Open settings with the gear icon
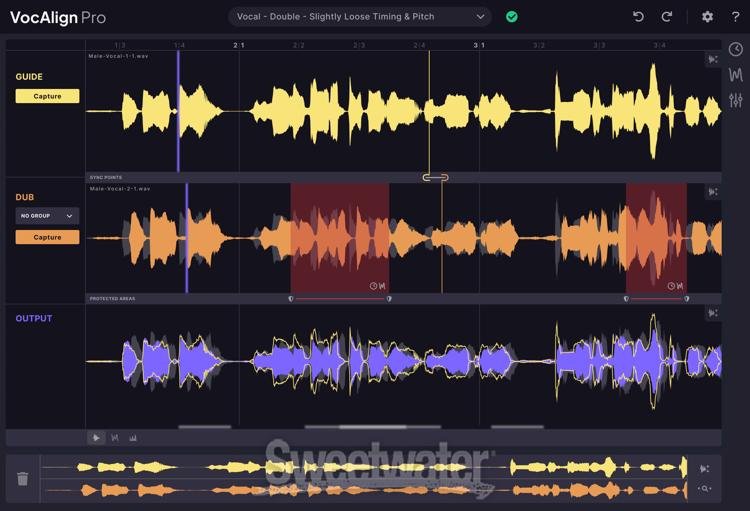The width and height of the screenshot is (750, 511). 708,17
